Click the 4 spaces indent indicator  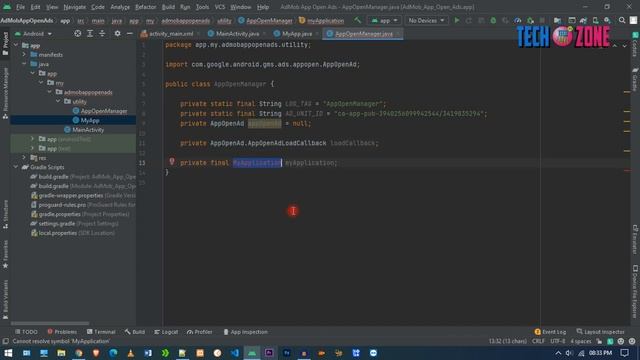pyautogui.click(x=580, y=341)
